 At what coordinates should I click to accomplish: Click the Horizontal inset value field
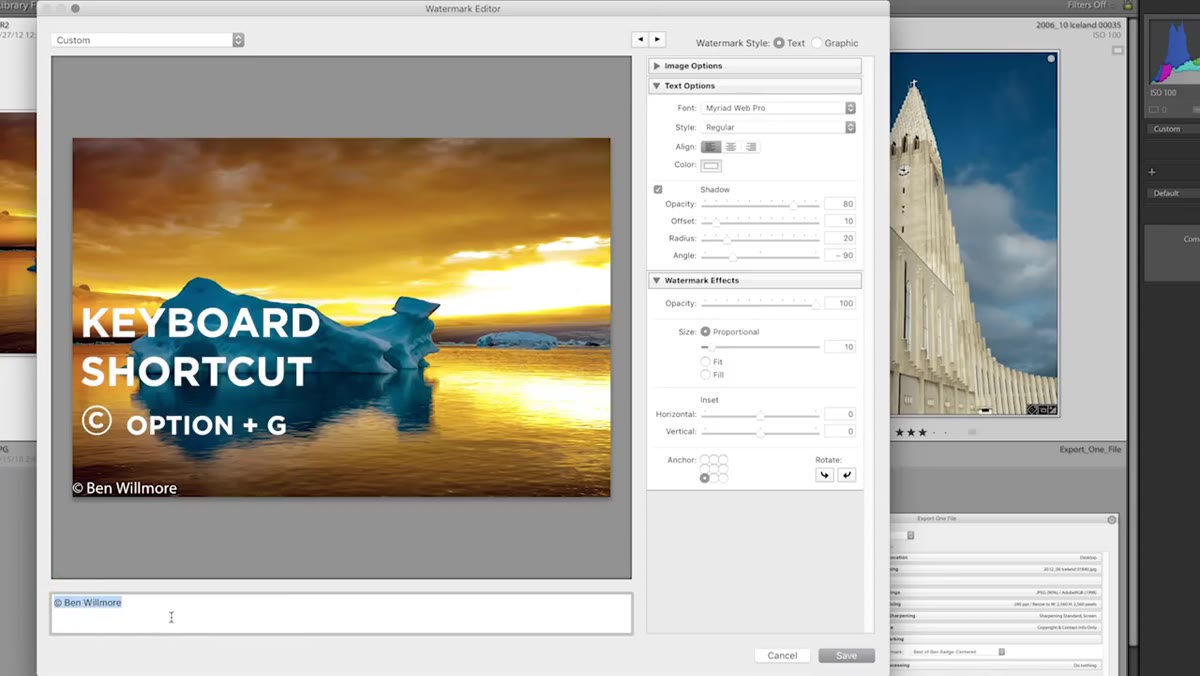[x=840, y=414]
